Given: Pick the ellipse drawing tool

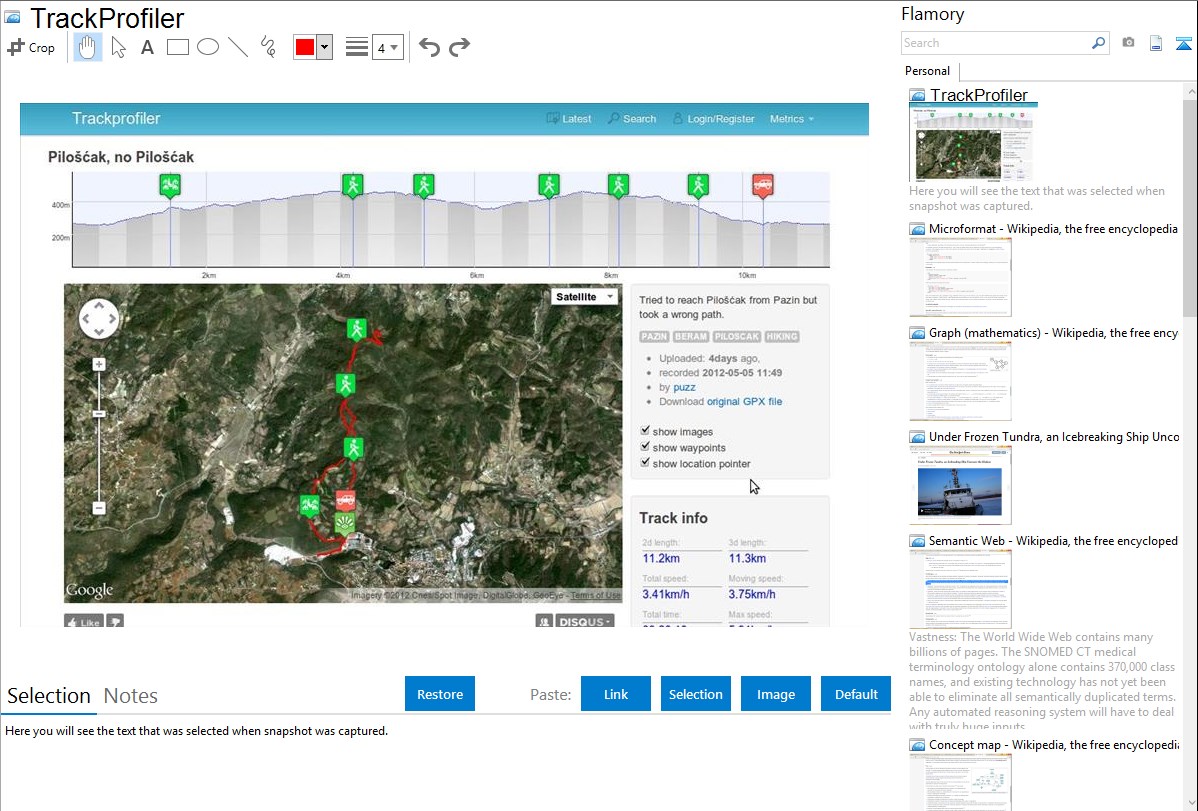Looking at the screenshot, I should click(208, 47).
